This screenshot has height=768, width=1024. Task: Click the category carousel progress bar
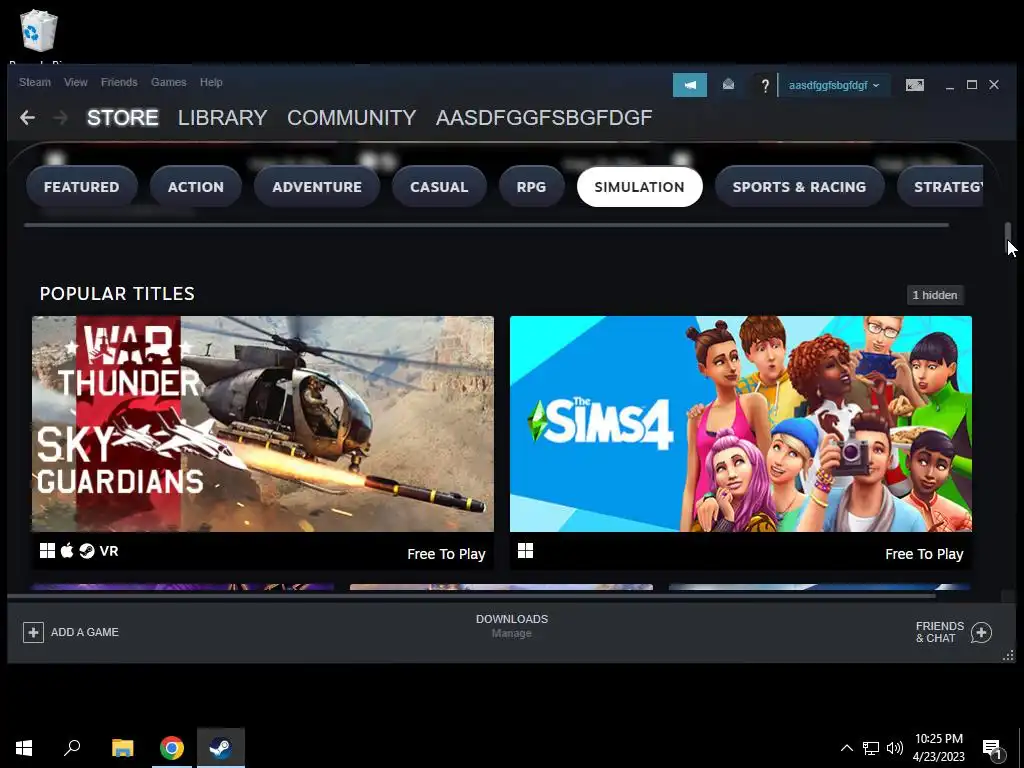tap(487, 225)
